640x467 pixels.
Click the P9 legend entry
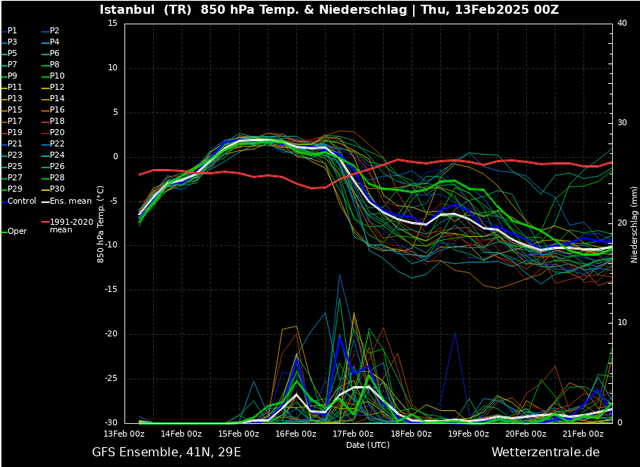(x=9, y=76)
